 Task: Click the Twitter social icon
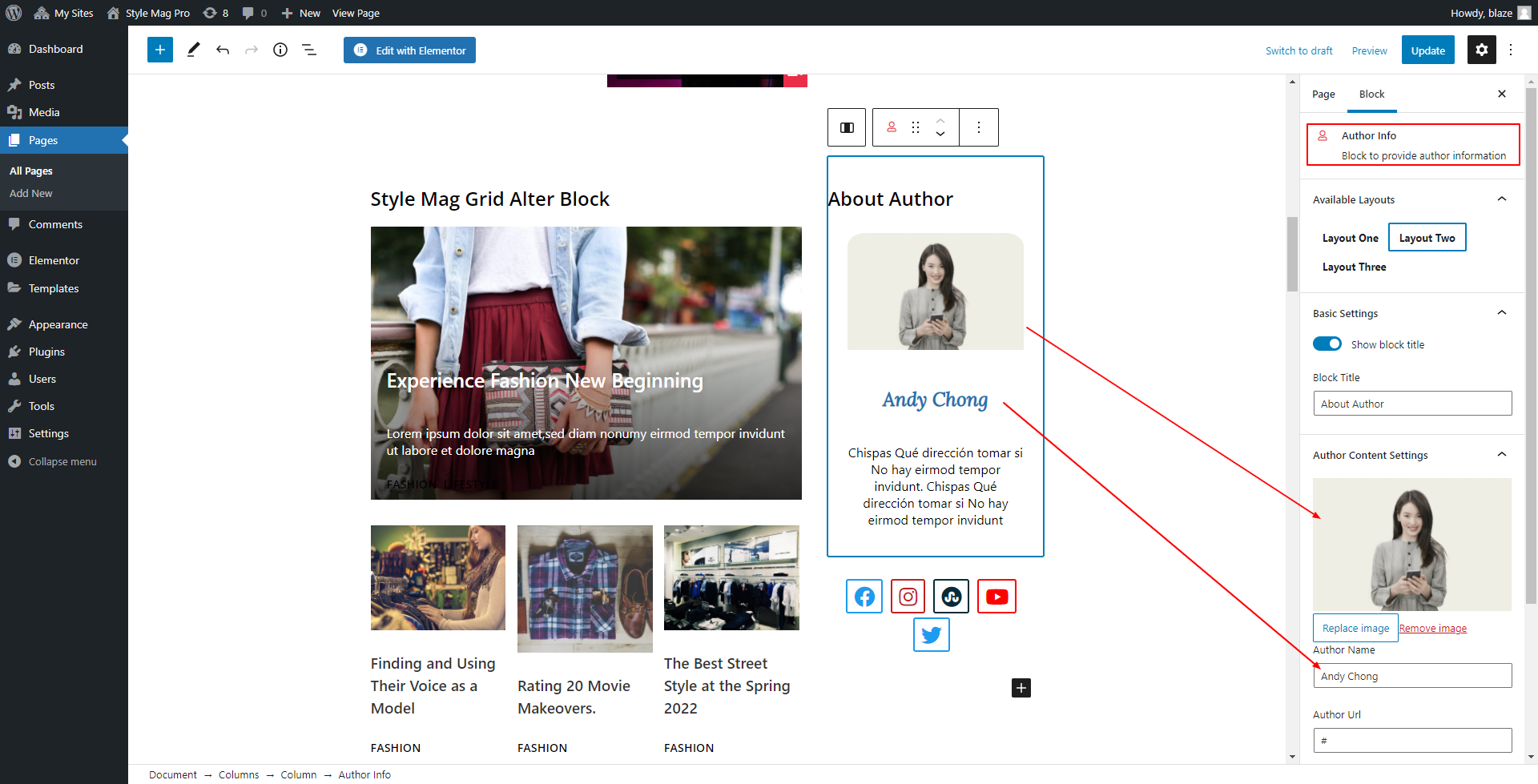pos(931,635)
